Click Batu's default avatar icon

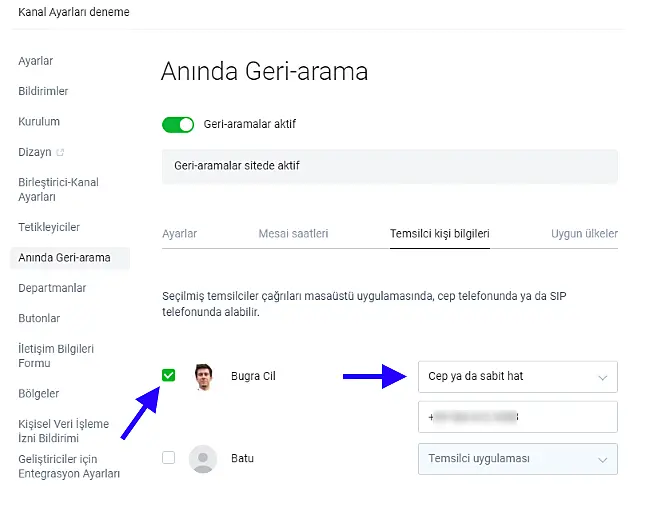[x=204, y=459]
